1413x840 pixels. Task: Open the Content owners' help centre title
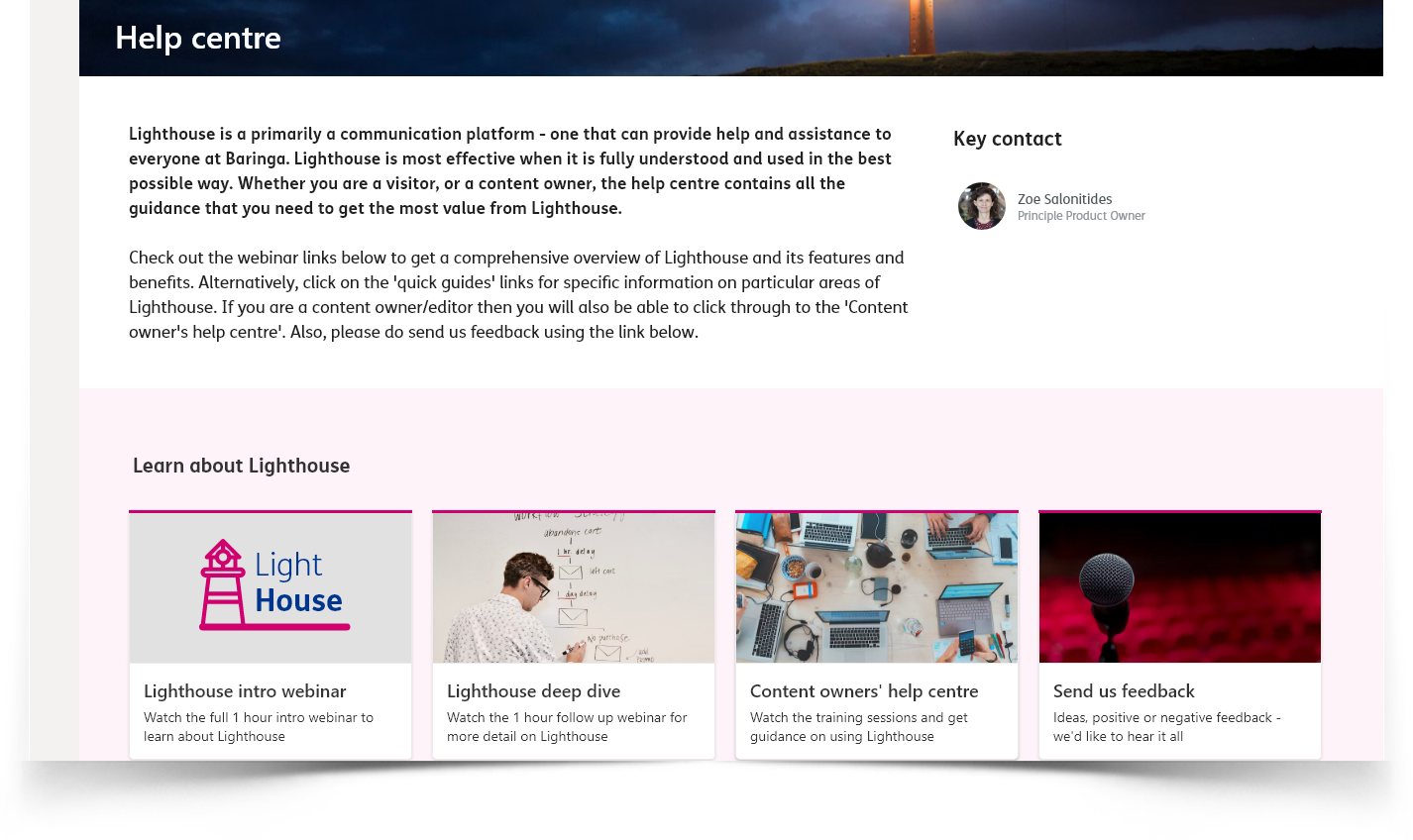tap(864, 690)
